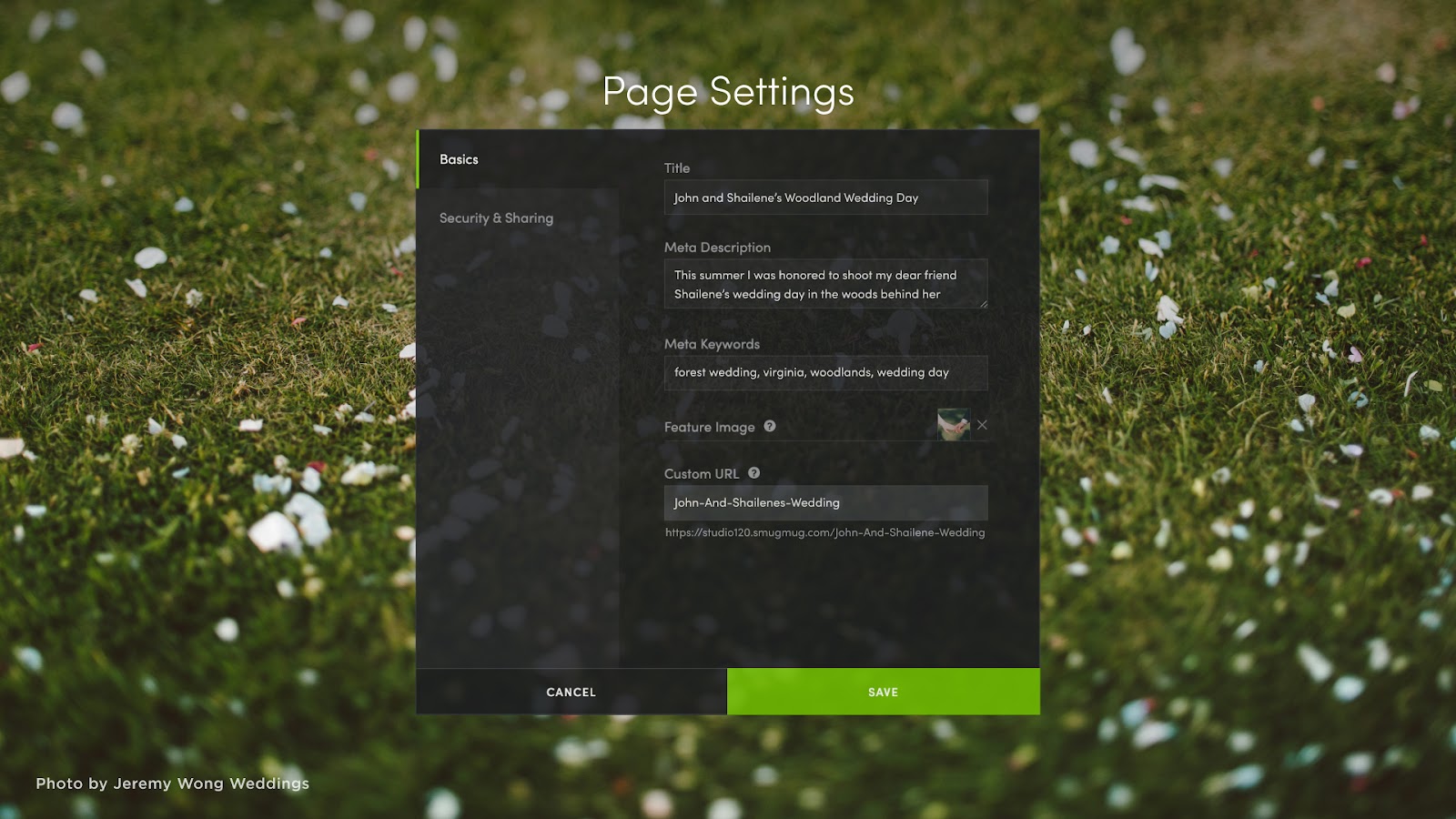1456x819 pixels.
Task: Click the Meta Description resize handle corner
Action: [x=983, y=304]
